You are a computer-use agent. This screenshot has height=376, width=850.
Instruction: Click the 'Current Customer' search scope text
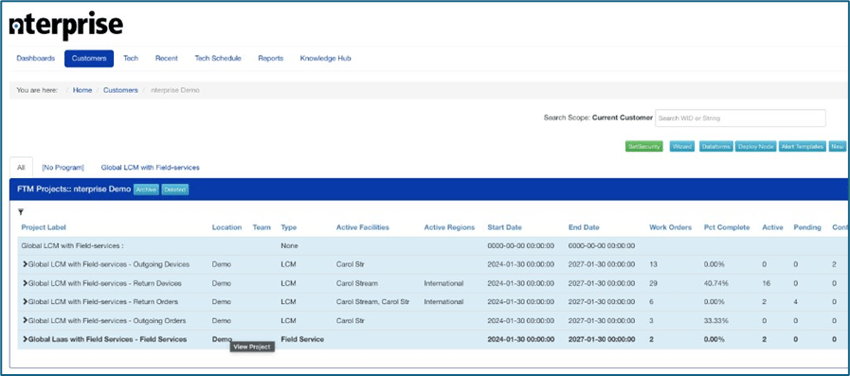tap(622, 118)
